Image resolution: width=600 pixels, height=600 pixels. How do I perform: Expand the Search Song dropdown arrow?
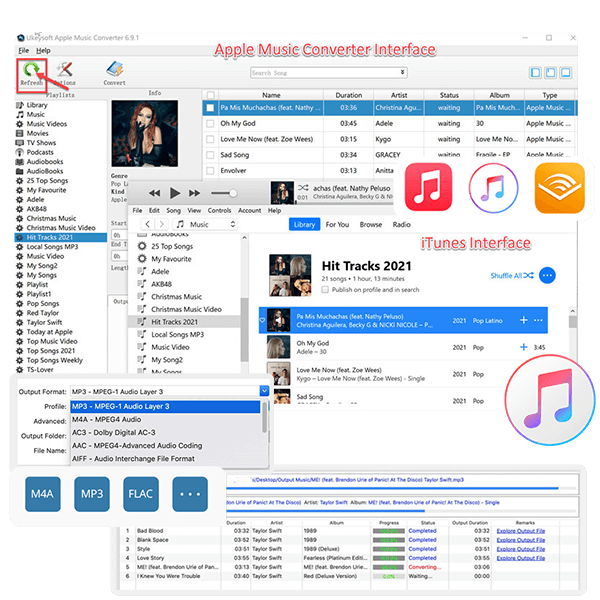click(x=402, y=72)
